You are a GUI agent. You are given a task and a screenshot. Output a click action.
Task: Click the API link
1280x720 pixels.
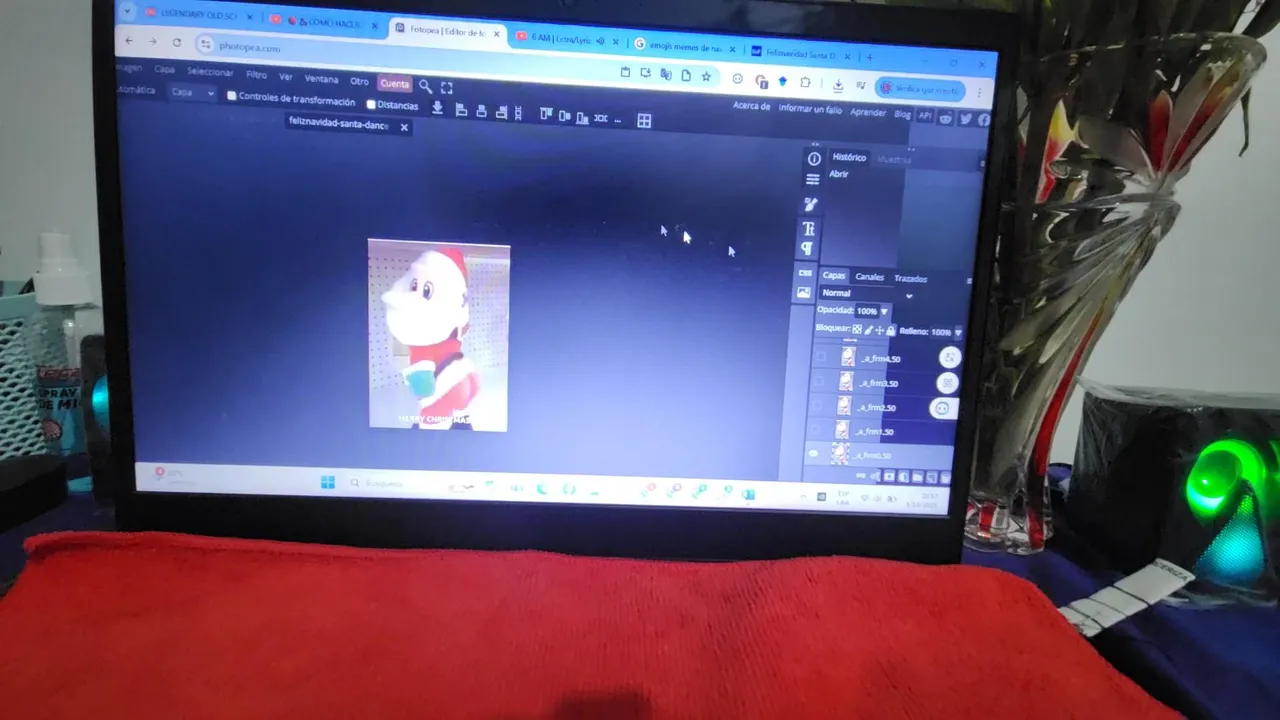[x=925, y=116]
